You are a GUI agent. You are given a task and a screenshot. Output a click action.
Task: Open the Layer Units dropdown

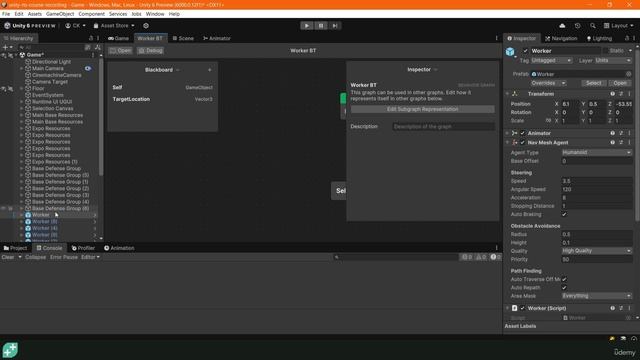point(613,60)
